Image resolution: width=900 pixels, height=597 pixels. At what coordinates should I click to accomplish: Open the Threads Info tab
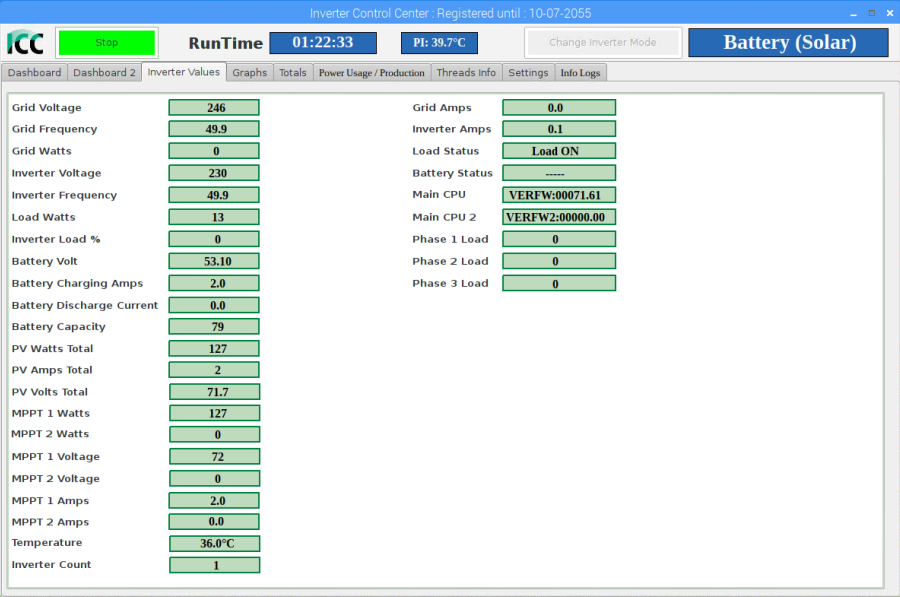click(x=466, y=73)
